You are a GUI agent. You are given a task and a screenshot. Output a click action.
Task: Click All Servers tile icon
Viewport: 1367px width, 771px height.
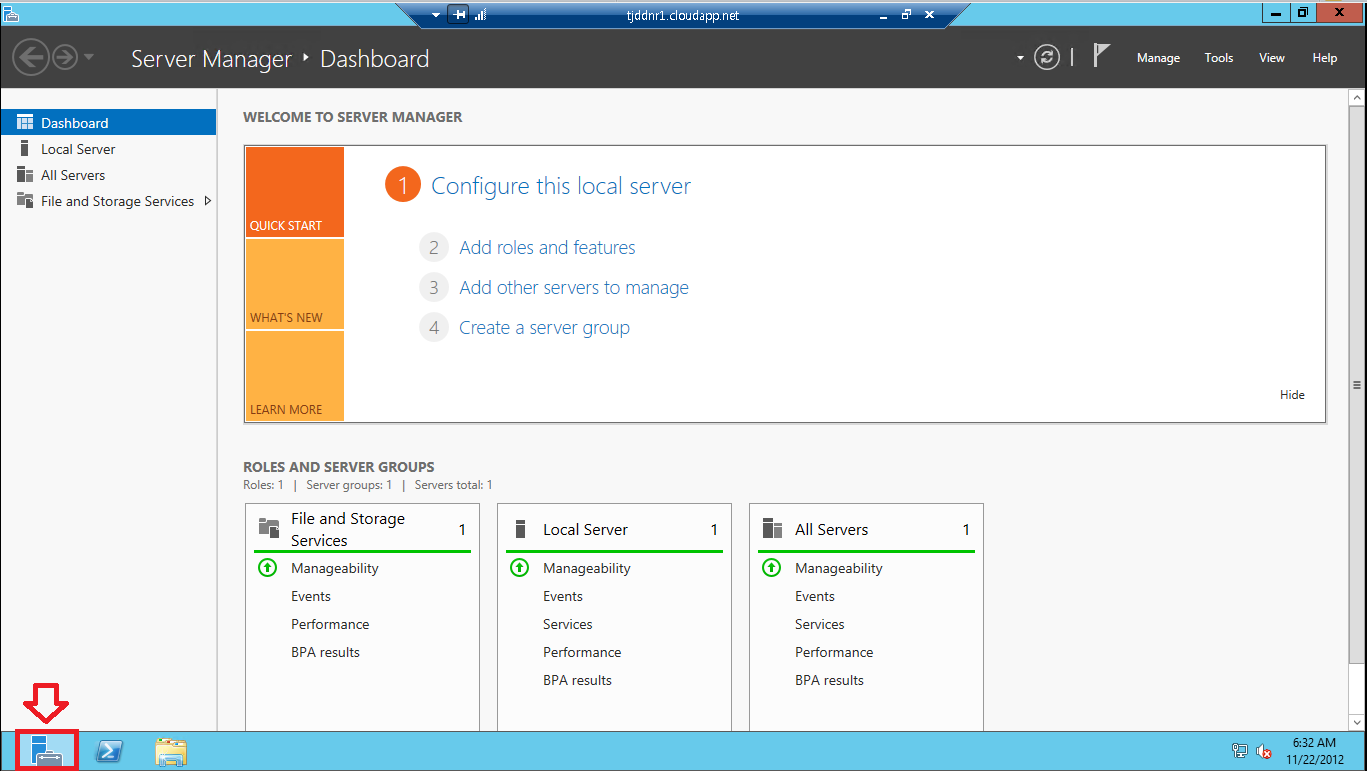(772, 528)
